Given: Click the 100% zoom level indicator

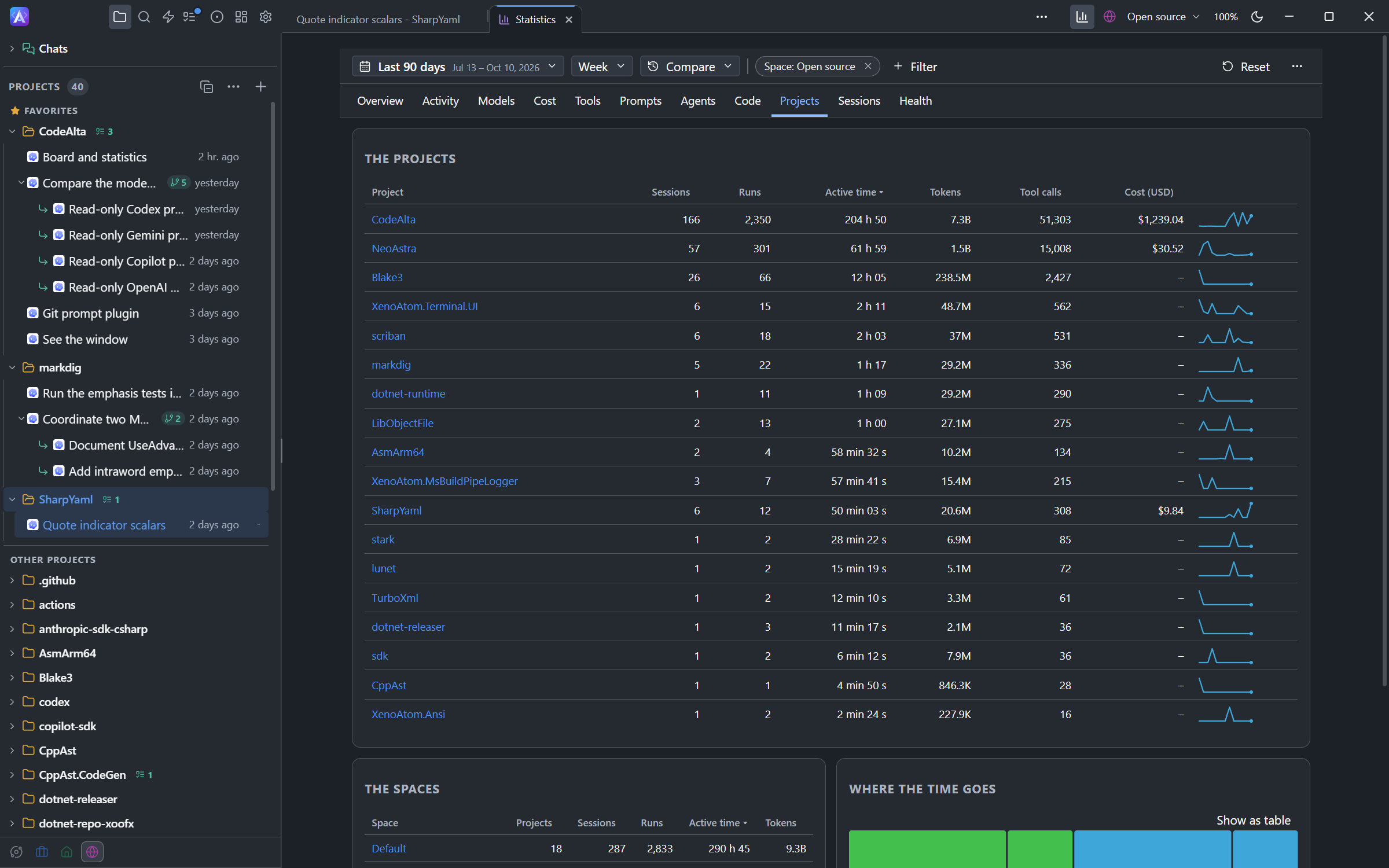Looking at the screenshot, I should point(1225,17).
